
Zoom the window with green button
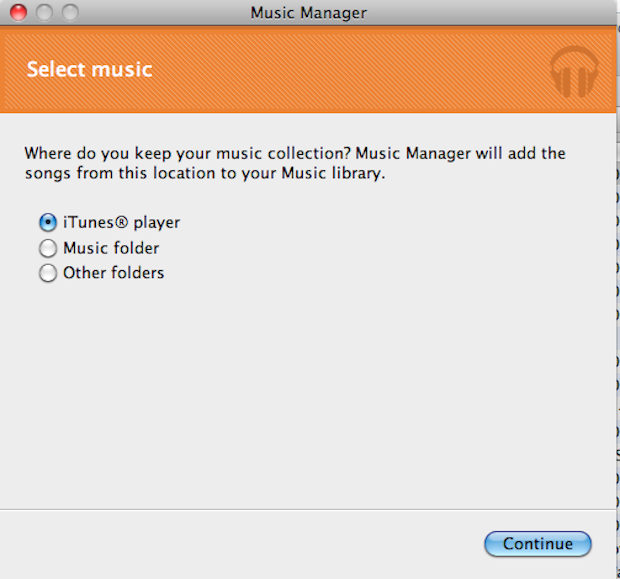pyautogui.click(x=69, y=14)
